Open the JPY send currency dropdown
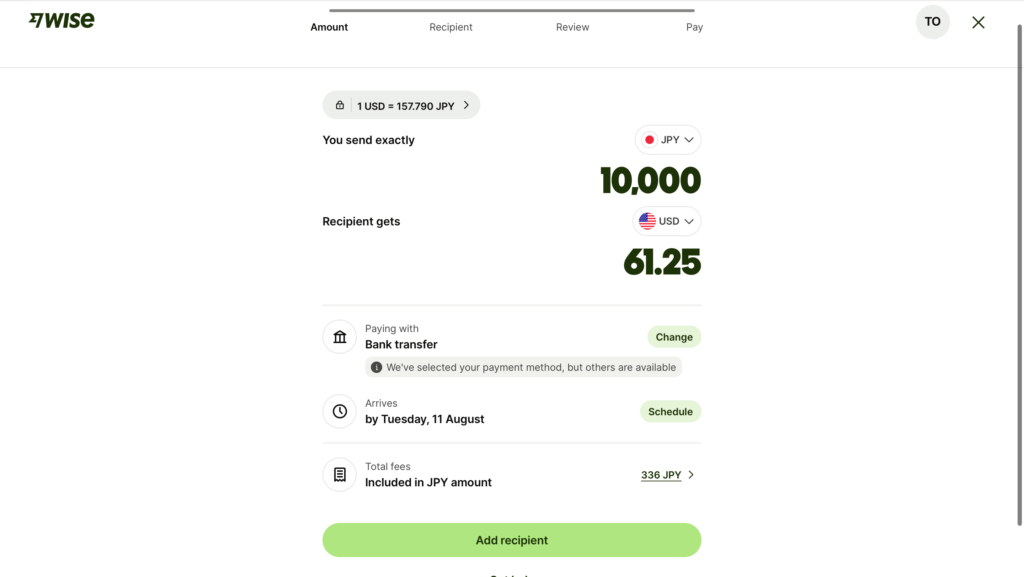Screen dimensions: 1024x577 (x=667, y=140)
